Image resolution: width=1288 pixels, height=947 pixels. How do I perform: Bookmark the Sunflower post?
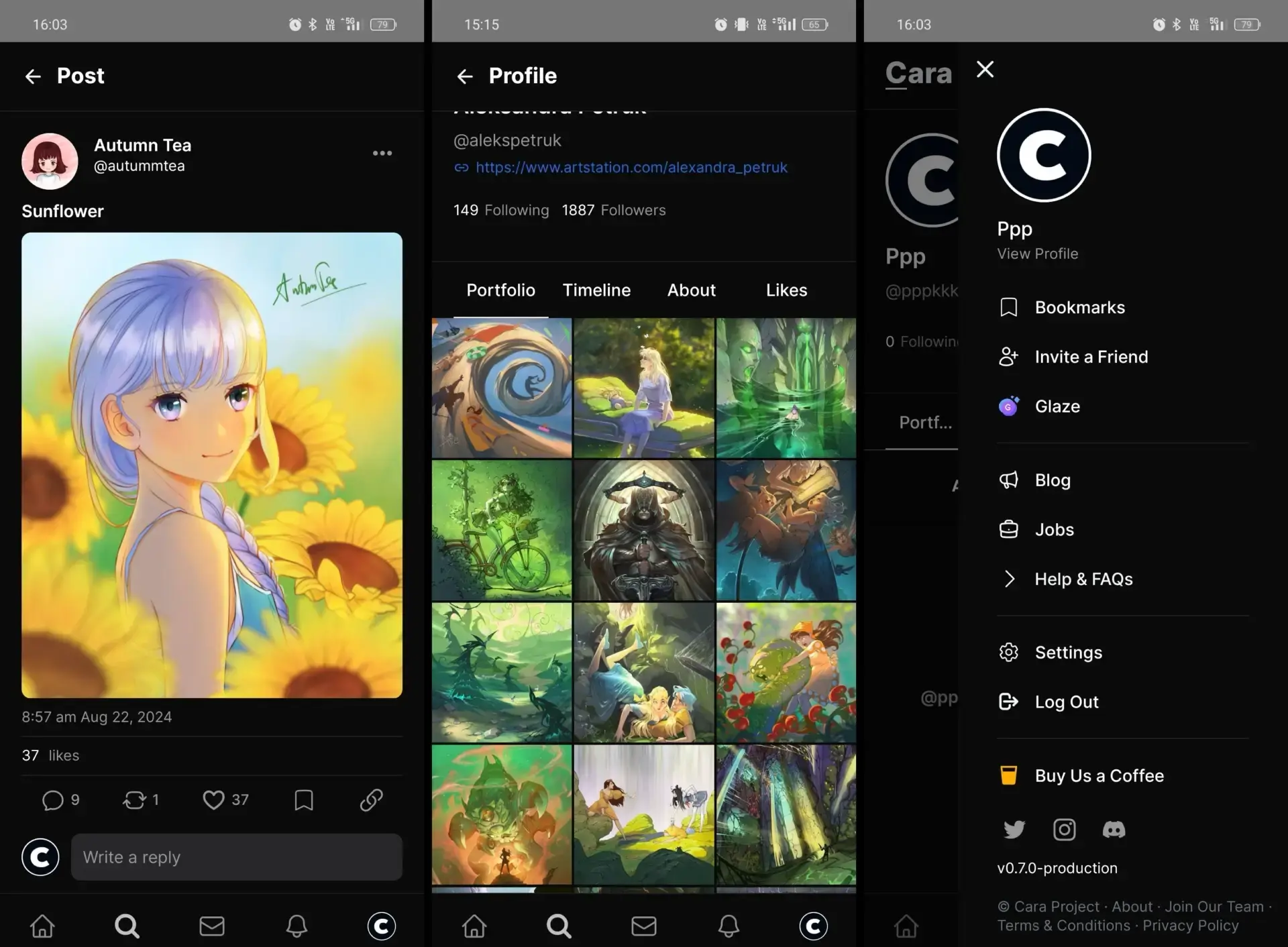tap(304, 799)
